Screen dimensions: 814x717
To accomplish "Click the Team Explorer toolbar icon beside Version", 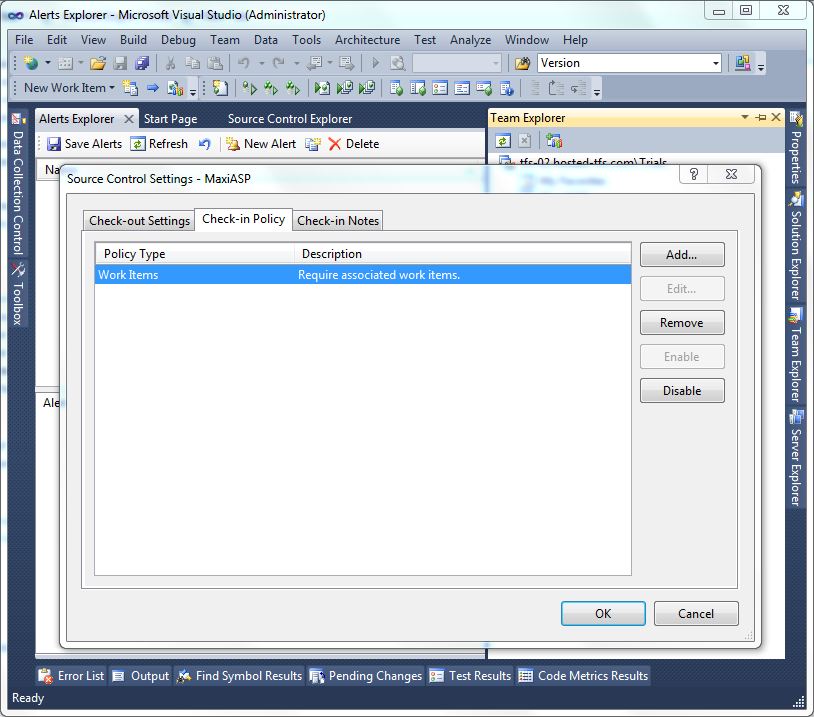I will [x=743, y=63].
